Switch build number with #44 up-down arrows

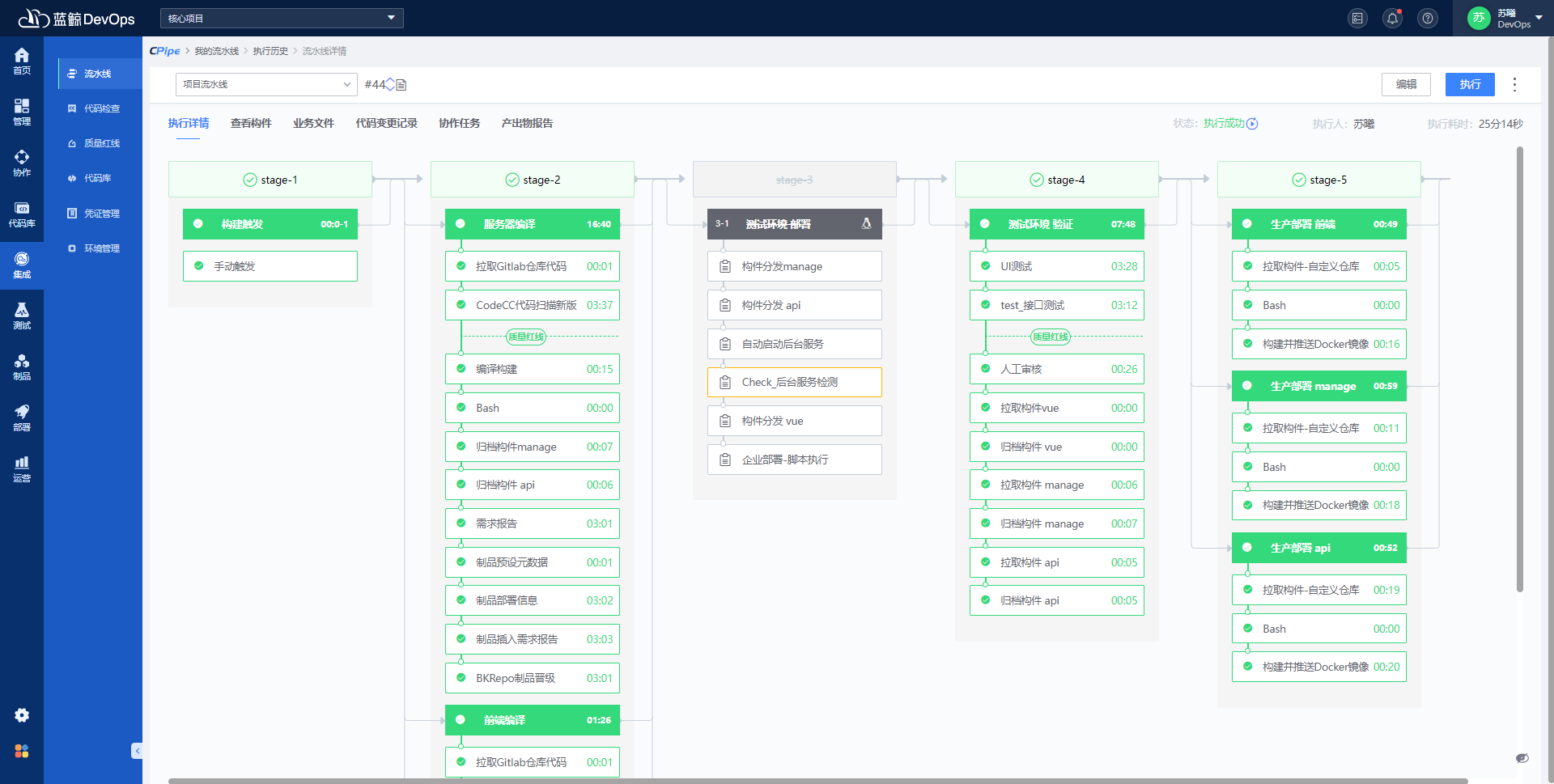click(x=390, y=85)
